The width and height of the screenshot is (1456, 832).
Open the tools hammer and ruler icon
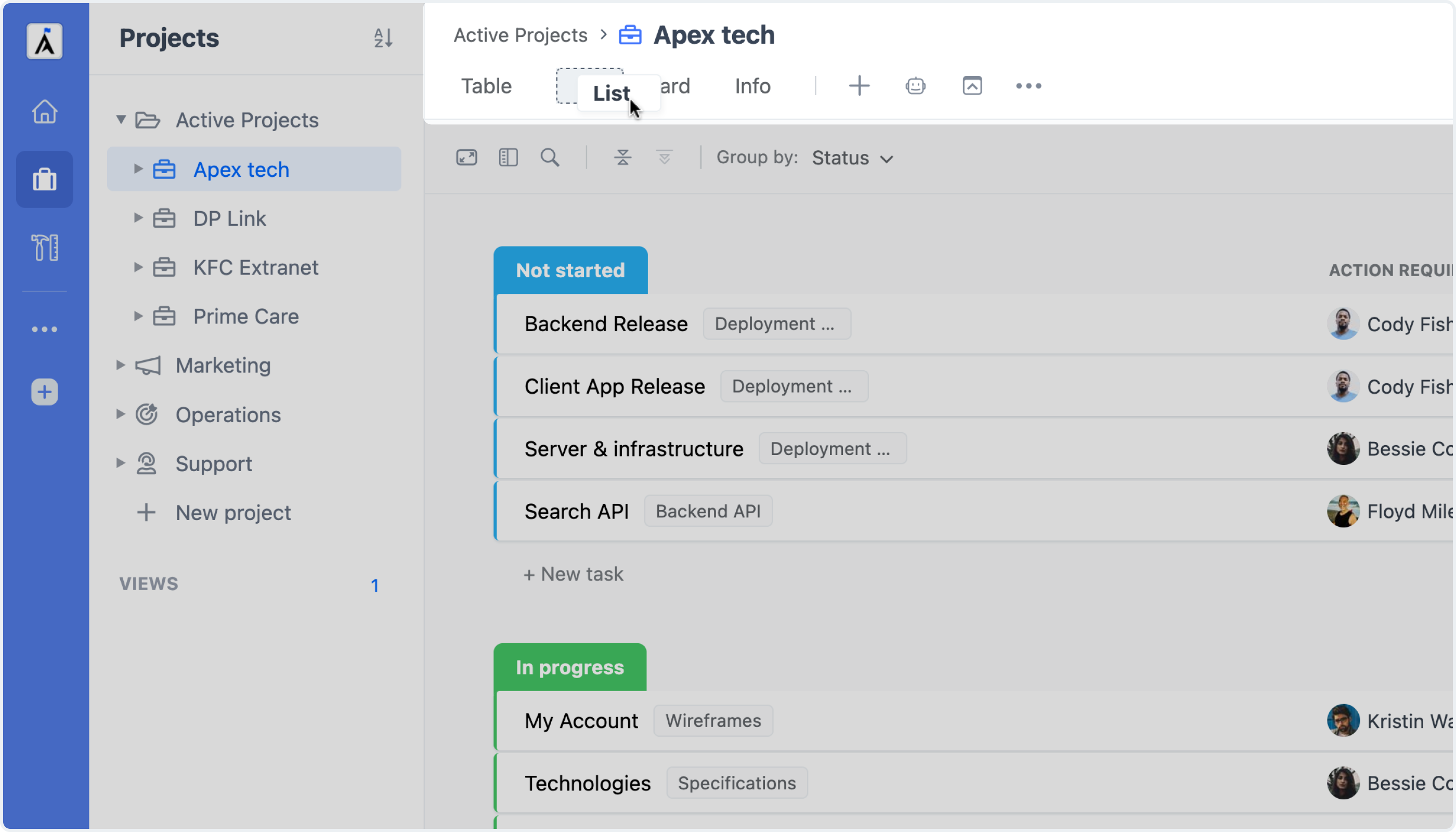(x=45, y=248)
